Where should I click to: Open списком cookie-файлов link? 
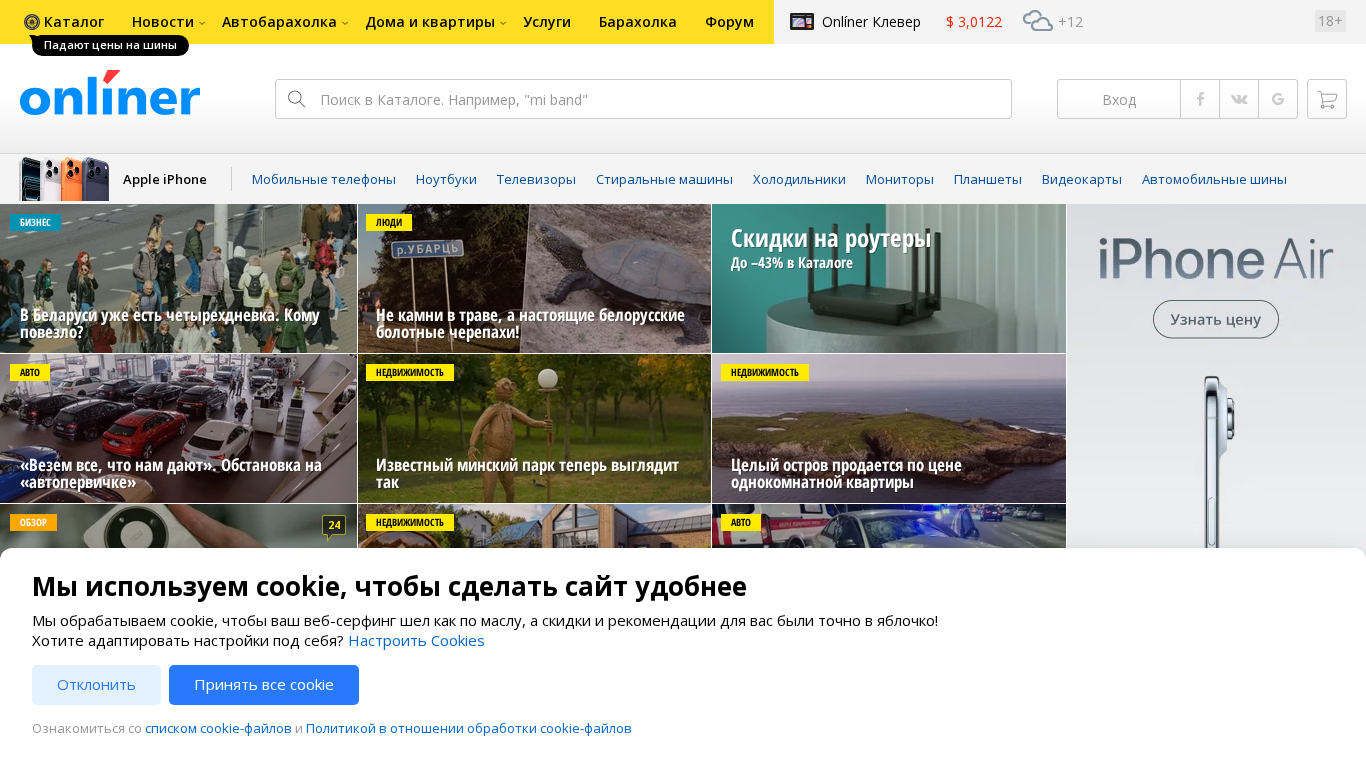pyautogui.click(x=218, y=729)
